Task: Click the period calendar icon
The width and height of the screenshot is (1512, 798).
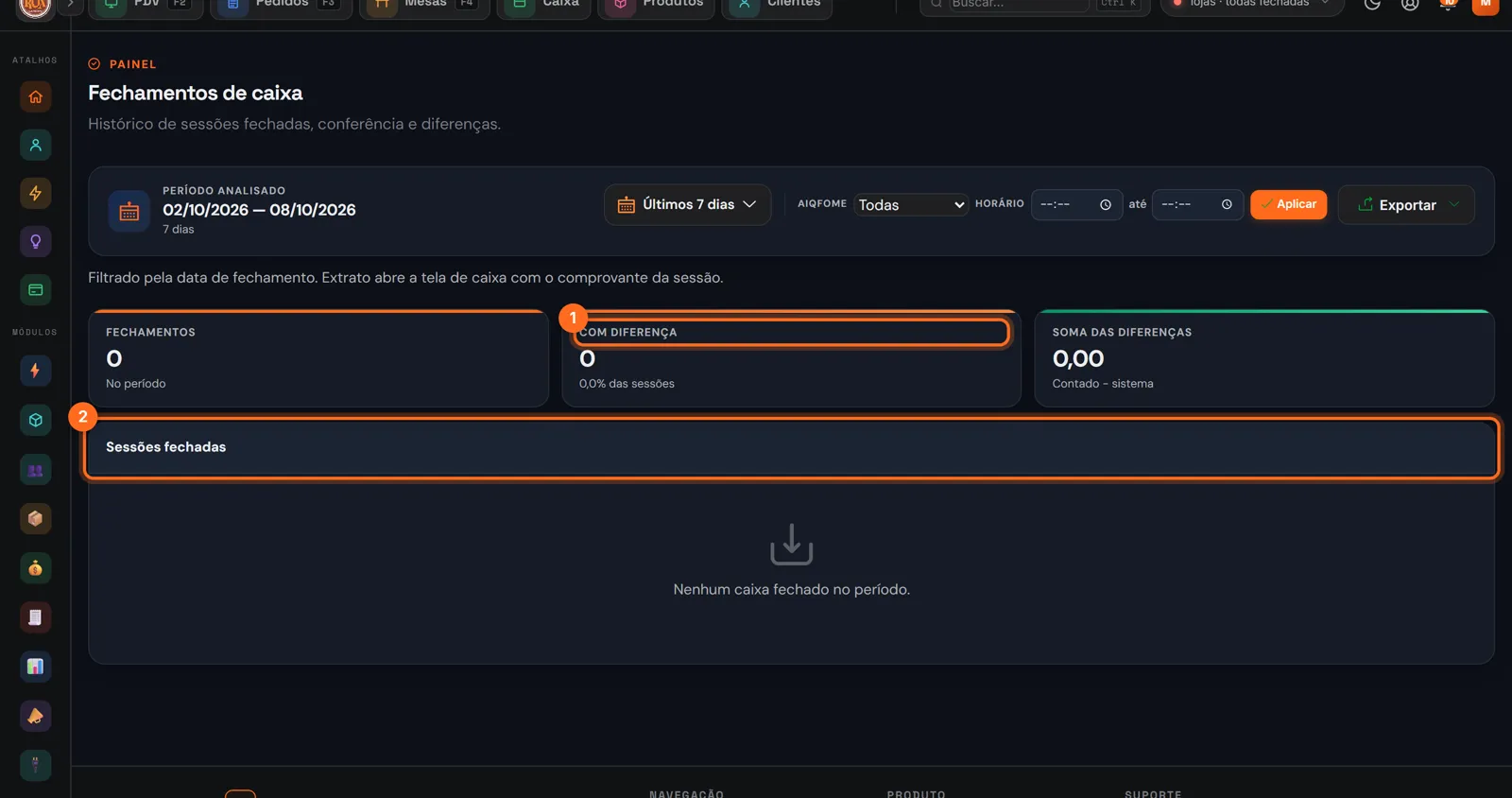Action: (x=129, y=212)
